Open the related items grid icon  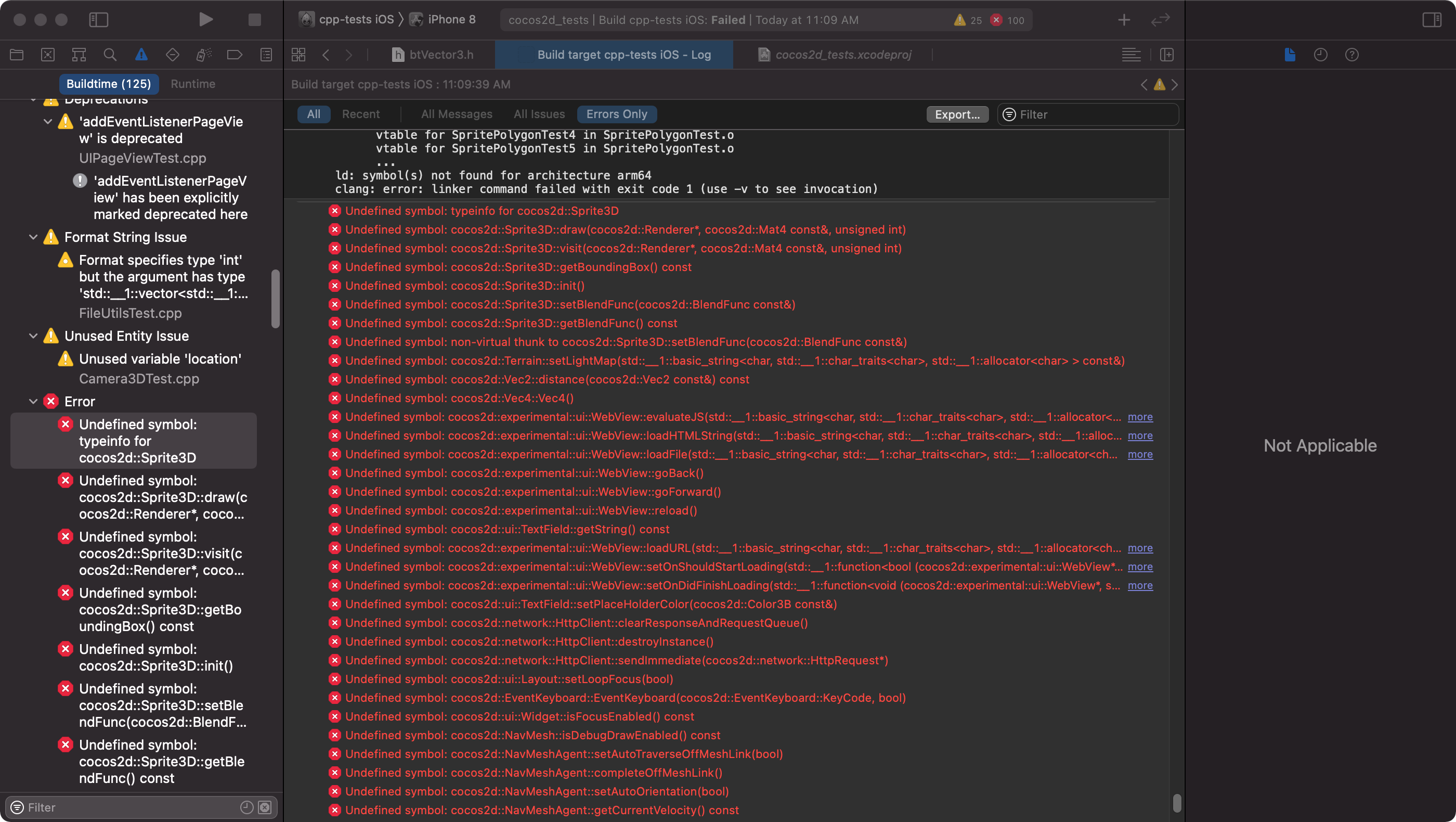pyautogui.click(x=298, y=55)
